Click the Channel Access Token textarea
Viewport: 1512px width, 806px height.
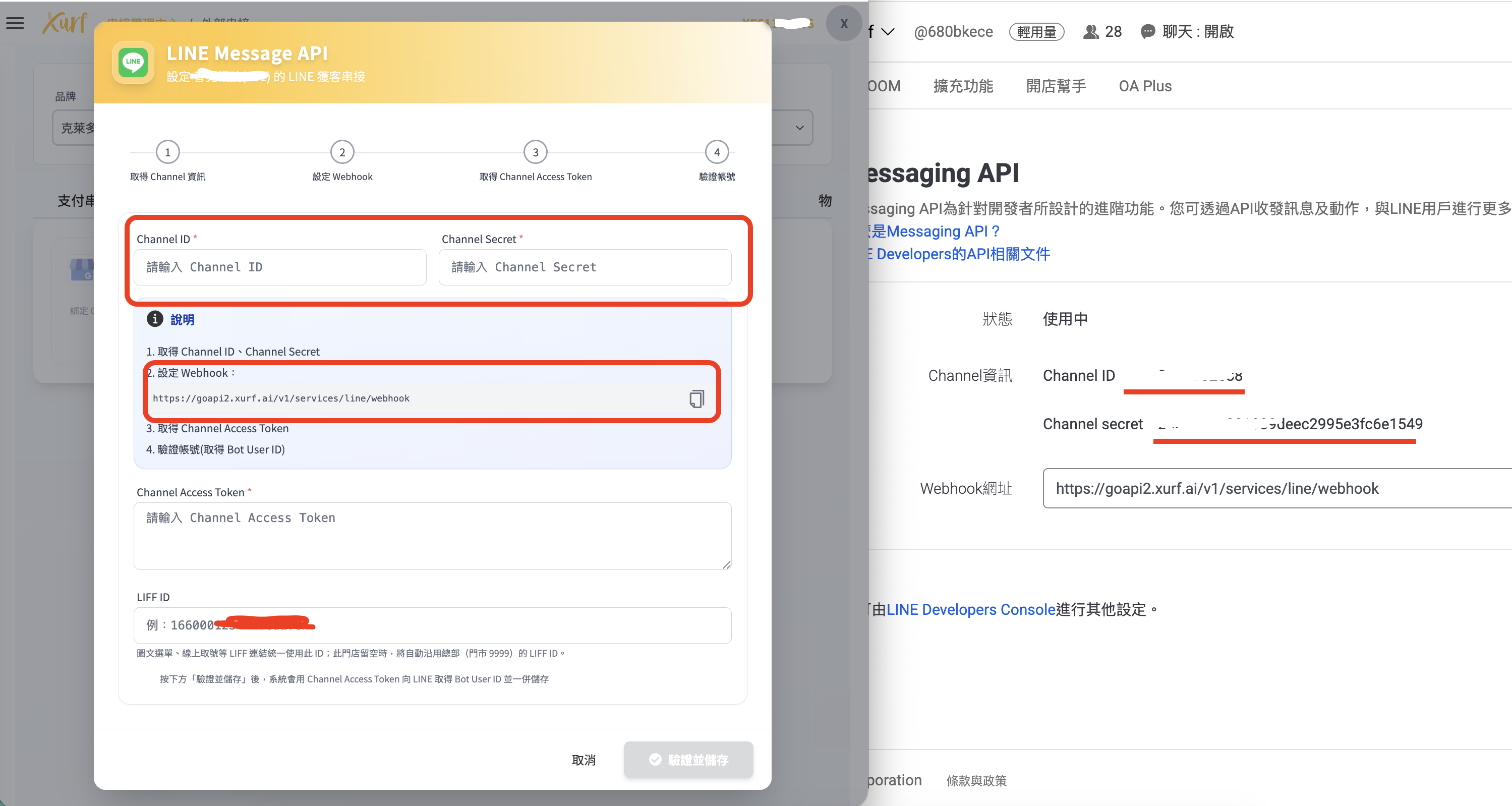433,536
